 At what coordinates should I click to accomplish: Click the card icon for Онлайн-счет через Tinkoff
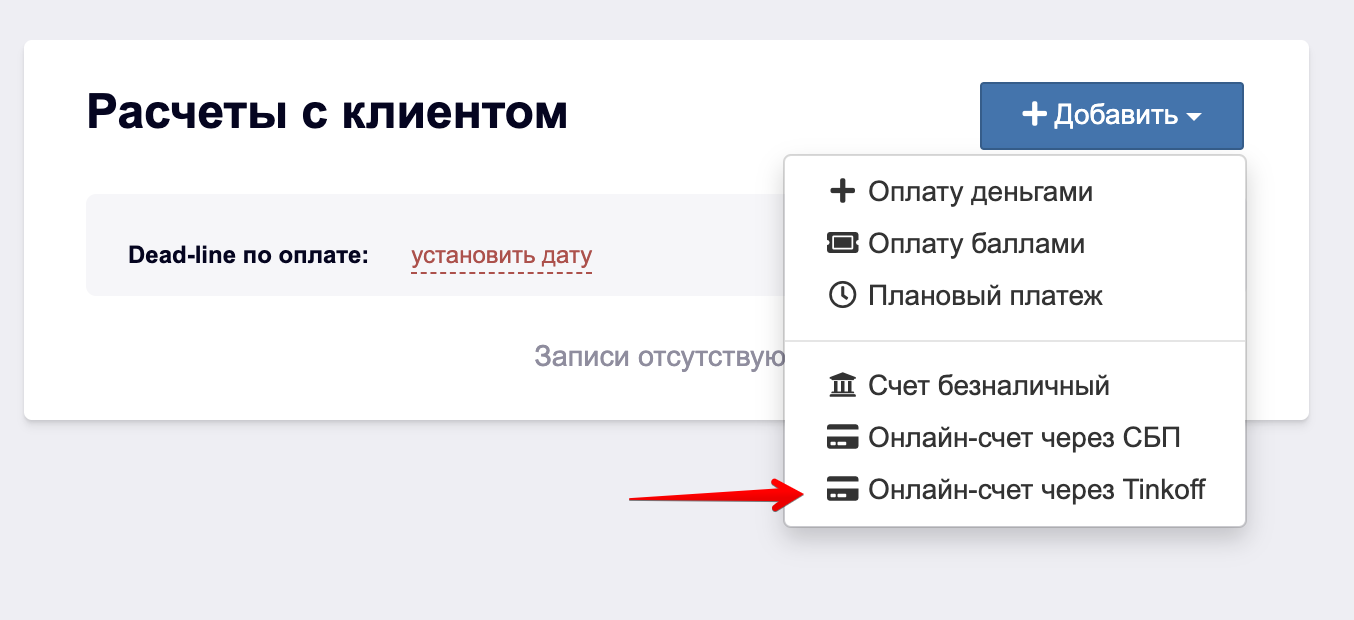pos(843,490)
